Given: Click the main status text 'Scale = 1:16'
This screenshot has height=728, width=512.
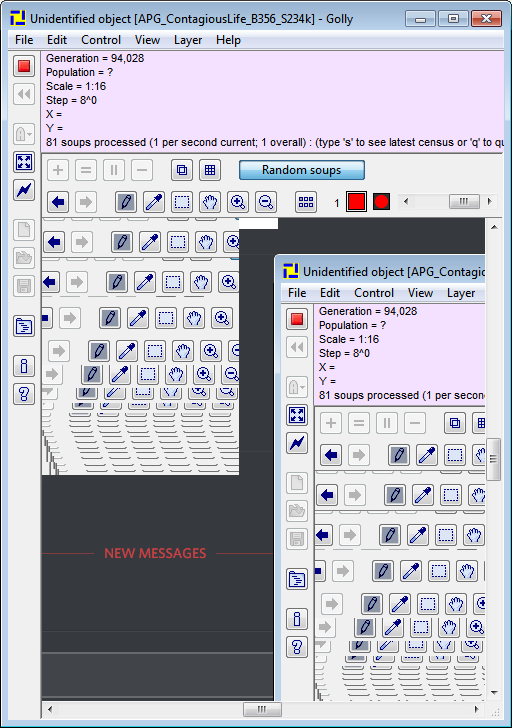Looking at the screenshot, I should [76, 86].
